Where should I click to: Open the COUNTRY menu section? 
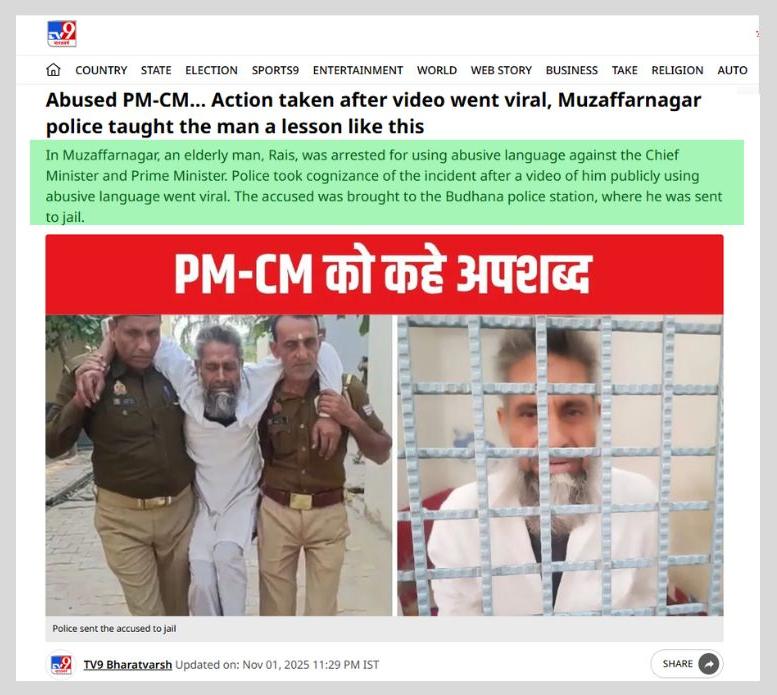(101, 70)
